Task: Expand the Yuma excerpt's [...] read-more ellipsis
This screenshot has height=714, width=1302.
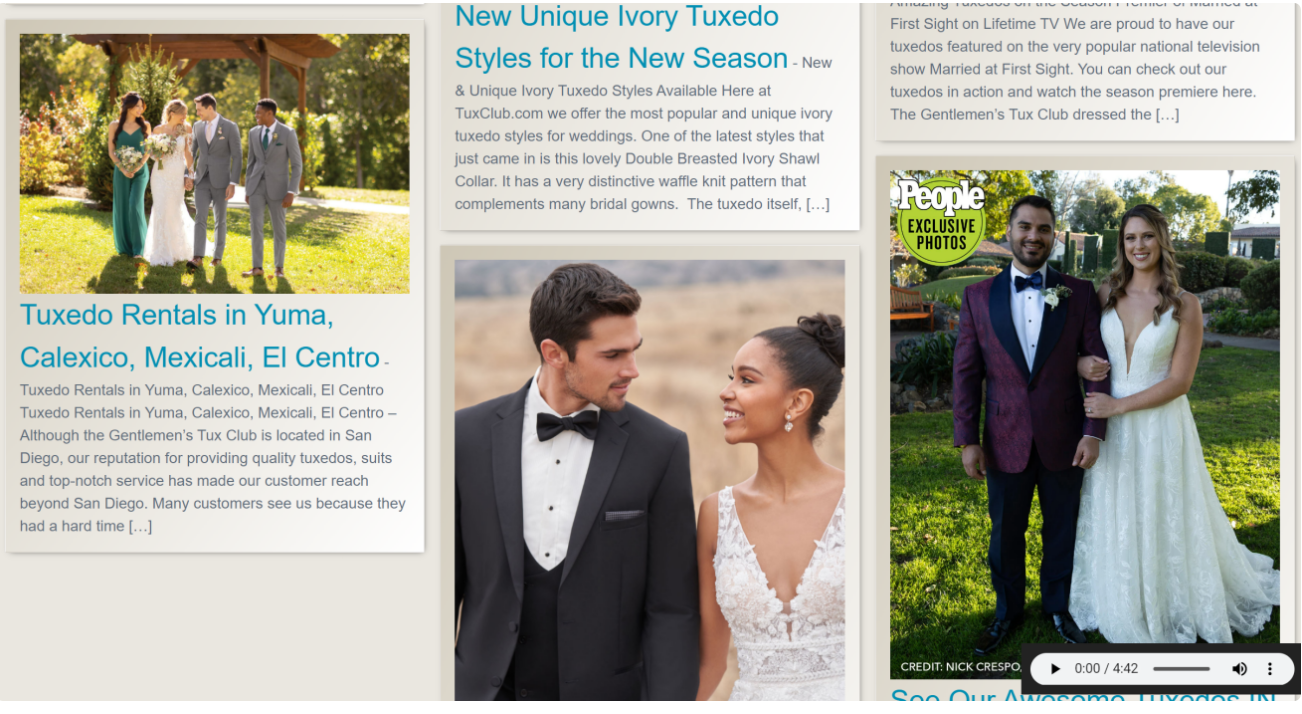Action: [x=140, y=526]
